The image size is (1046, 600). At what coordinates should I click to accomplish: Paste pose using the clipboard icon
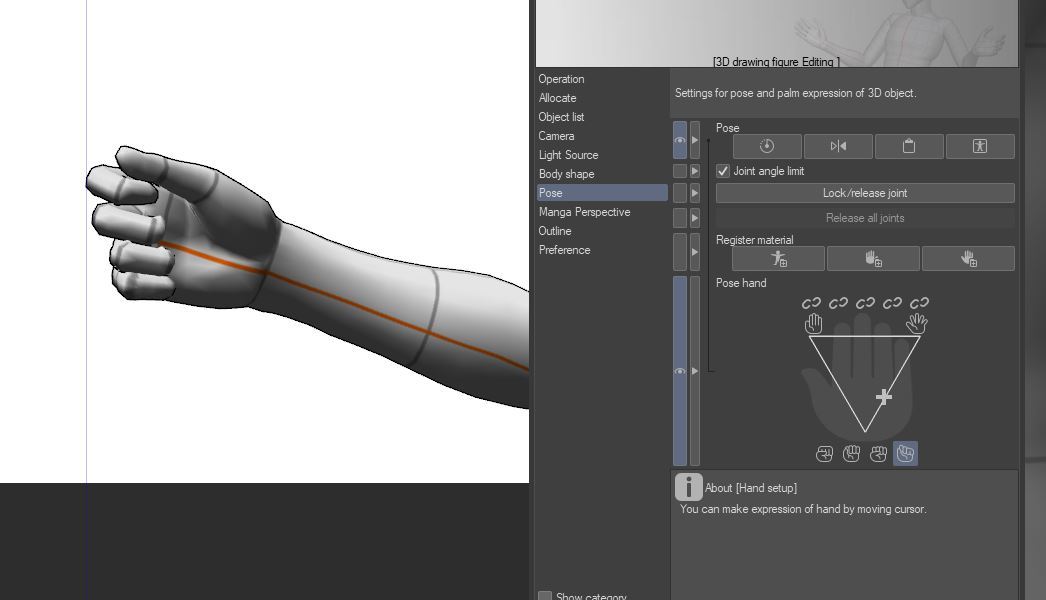(909, 146)
